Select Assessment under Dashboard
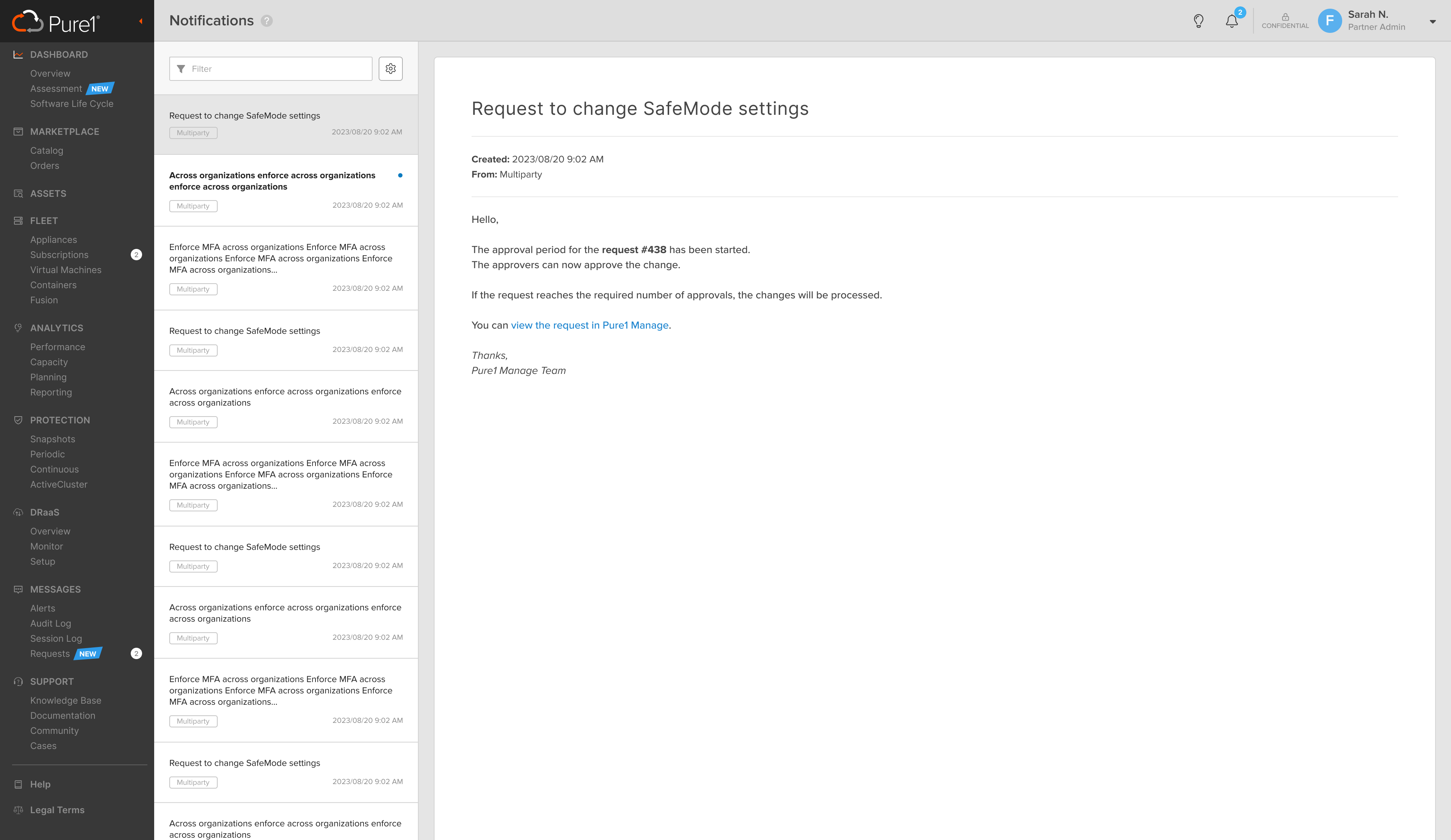The height and width of the screenshot is (840, 1451). tap(56, 89)
